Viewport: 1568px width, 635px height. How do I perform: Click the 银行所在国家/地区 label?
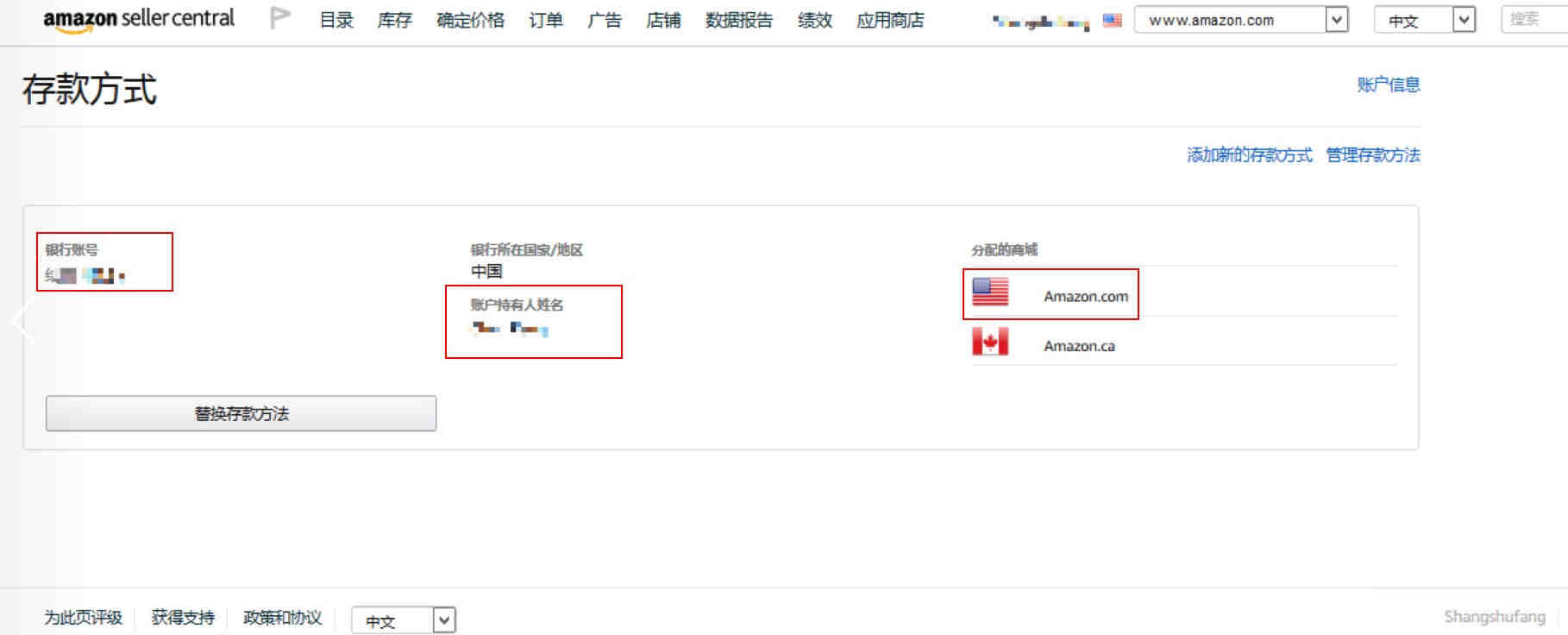527,249
